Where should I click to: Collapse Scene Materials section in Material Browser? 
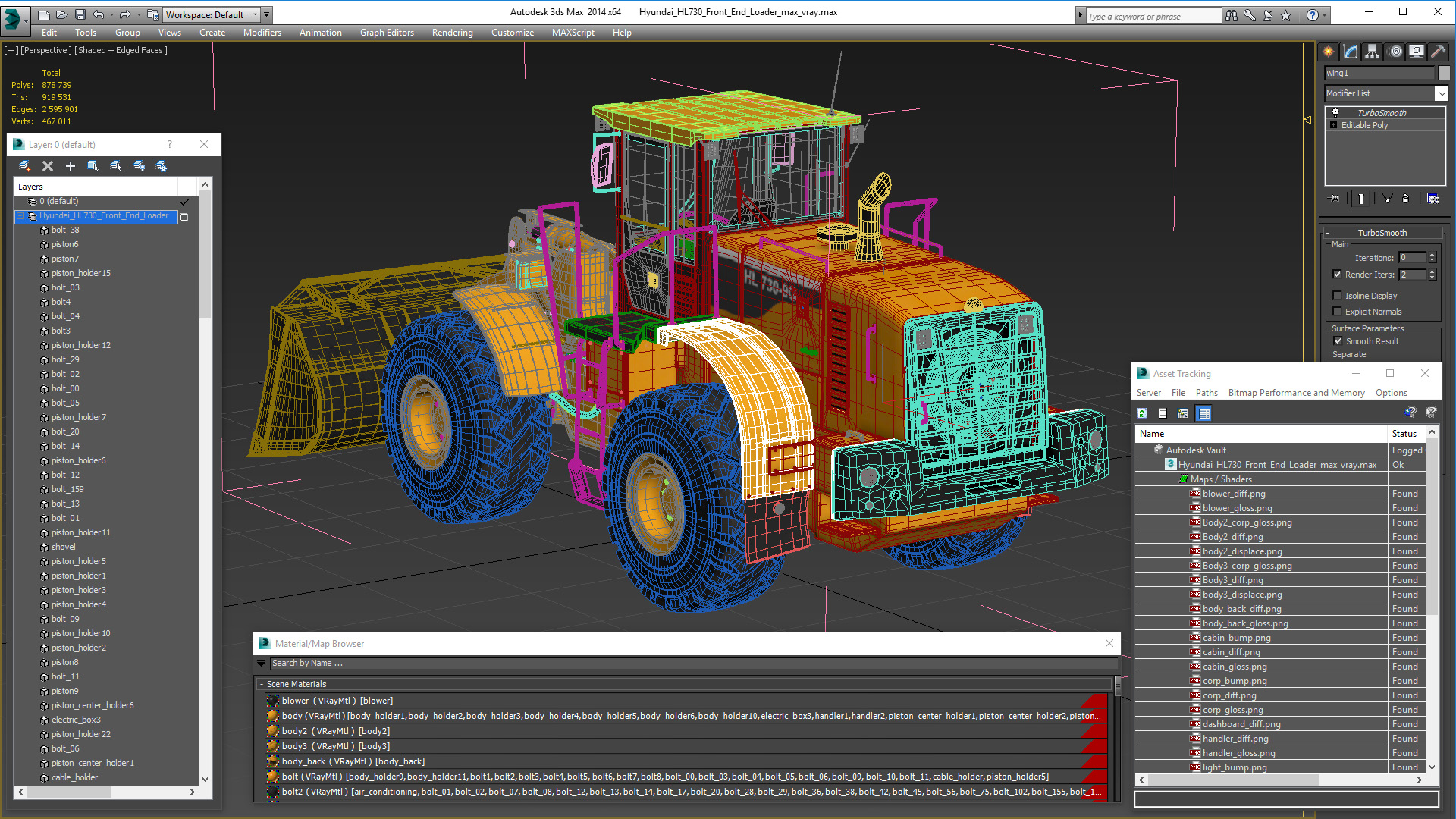pyautogui.click(x=262, y=684)
